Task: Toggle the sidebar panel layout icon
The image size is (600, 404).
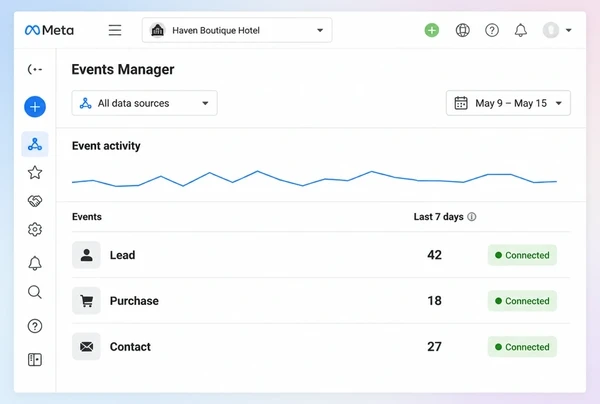Action: coord(35,360)
